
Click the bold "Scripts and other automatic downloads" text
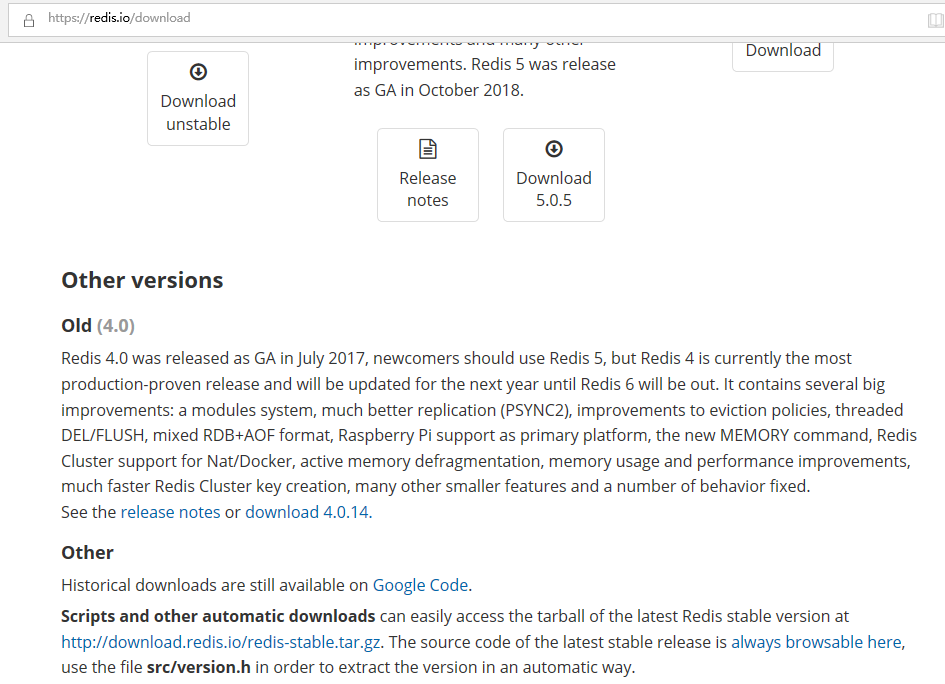pos(218,616)
